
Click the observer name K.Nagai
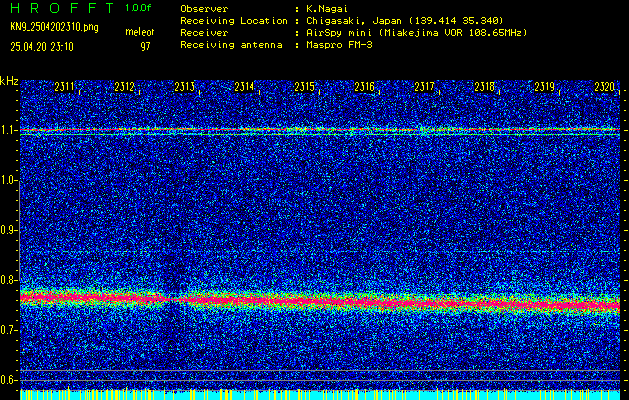327,9
